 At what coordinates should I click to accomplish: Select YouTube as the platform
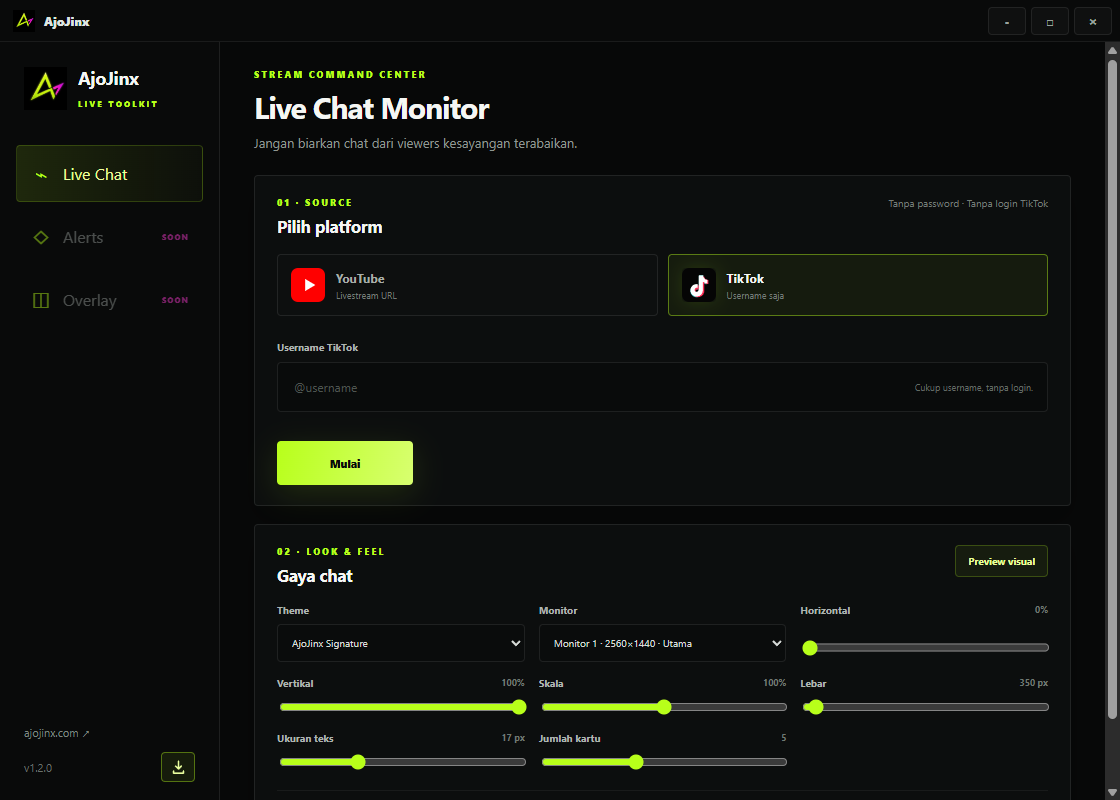[x=467, y=285]
